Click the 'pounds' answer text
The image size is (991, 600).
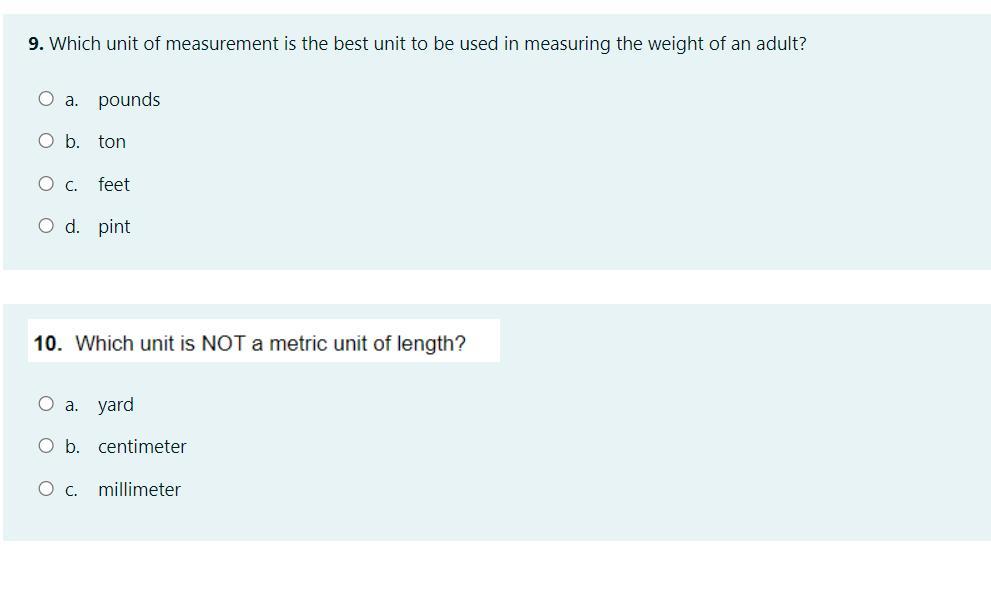[x=129, y=100]
